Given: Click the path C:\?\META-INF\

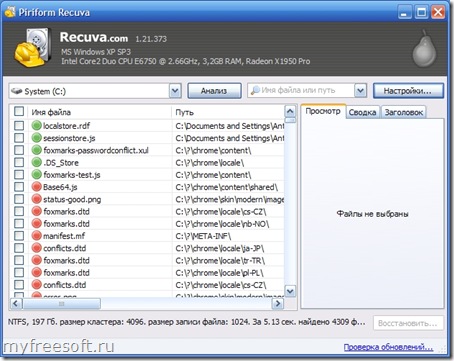Looking at the screenshot, I should click(x=203, y=236).
